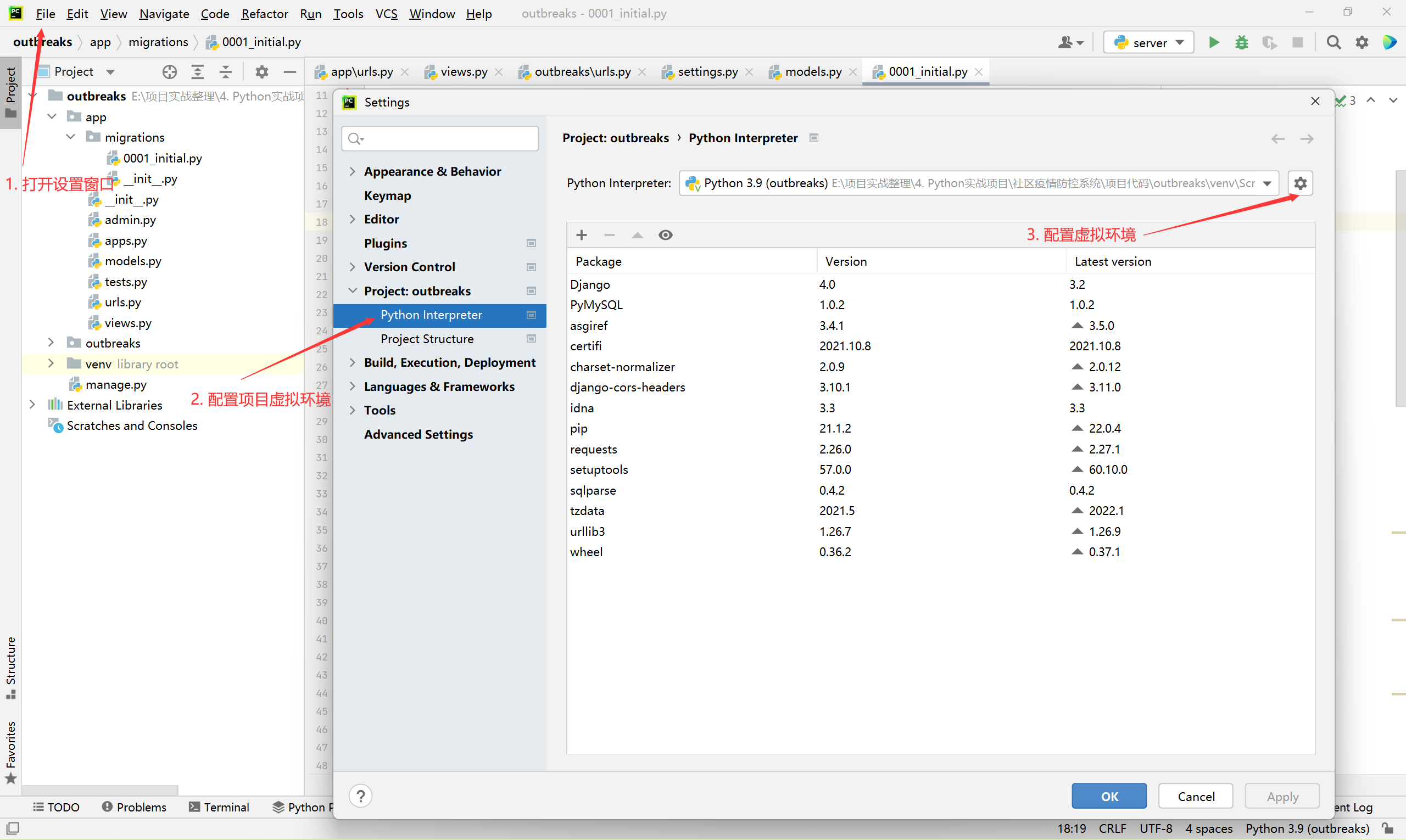Viewport: 1406px width, 840px height.
Task: Click the Cancel button
Action: tap(1195, 797)
